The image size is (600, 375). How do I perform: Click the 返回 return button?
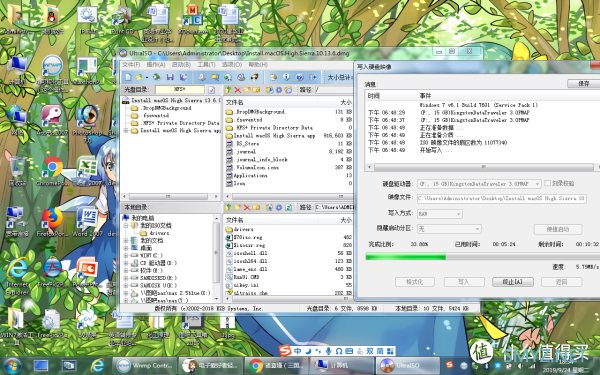(561, 282)
